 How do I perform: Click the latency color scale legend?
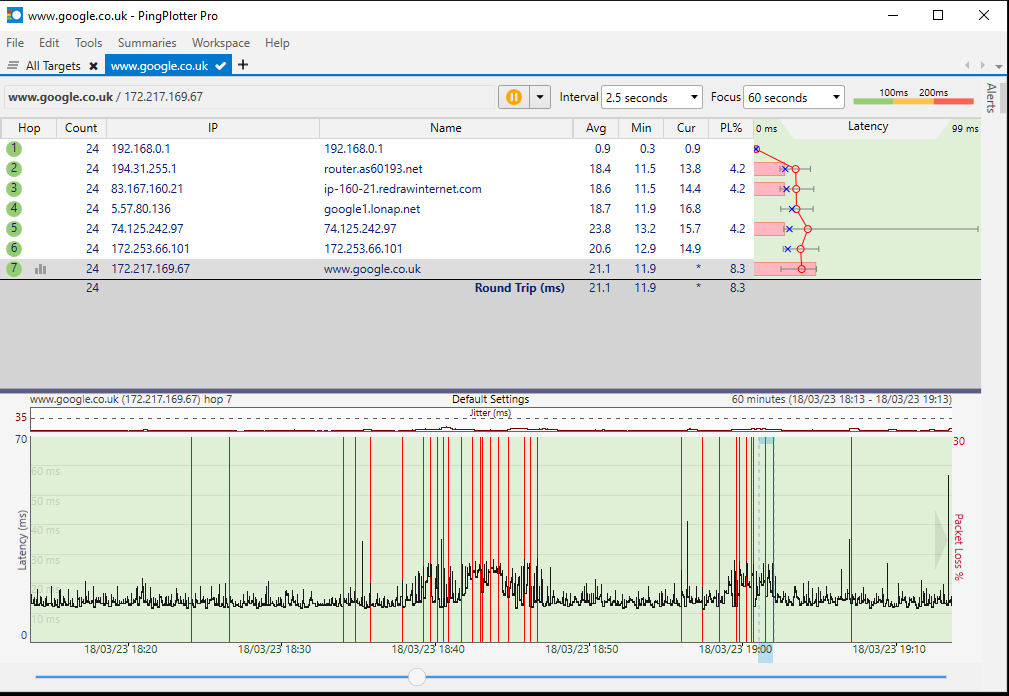[912, 98]
